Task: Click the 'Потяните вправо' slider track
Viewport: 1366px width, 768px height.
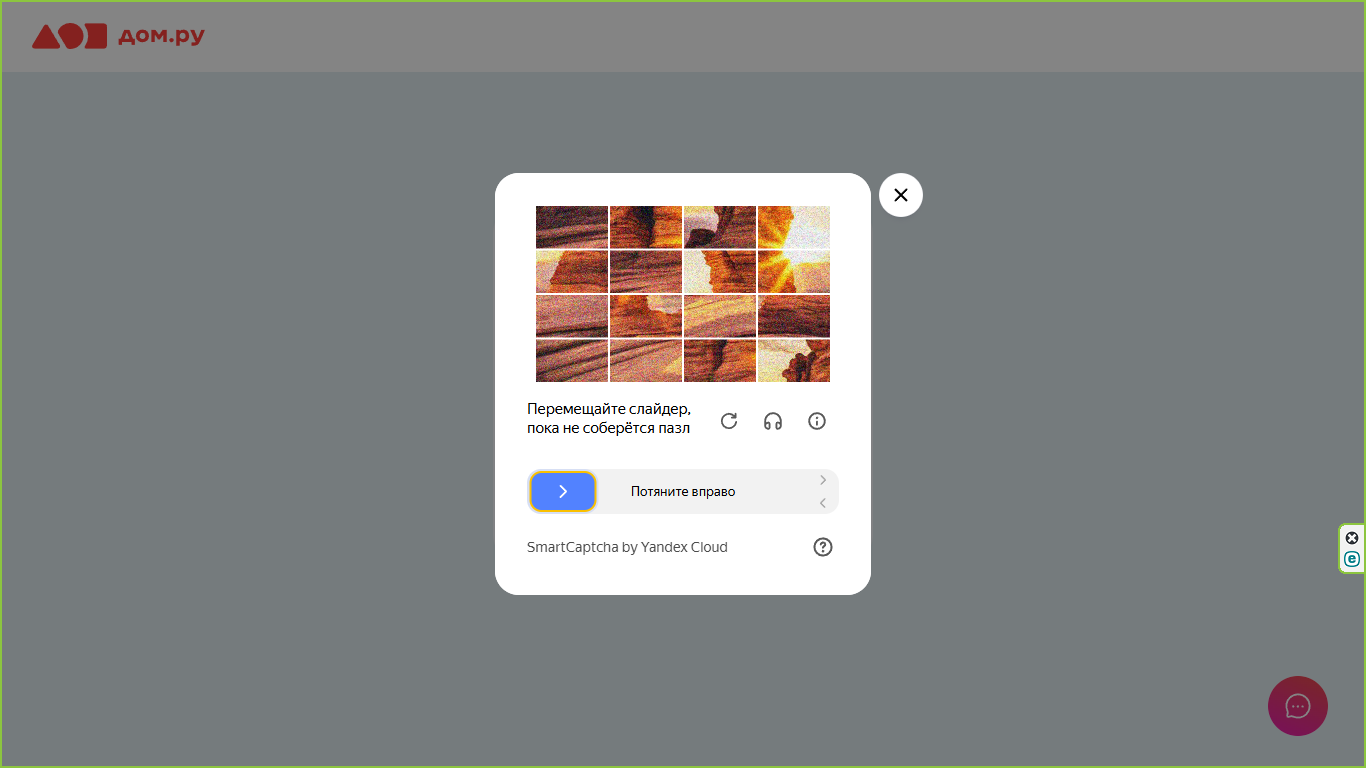Action: pyautogui.click(x=683, y=491)
